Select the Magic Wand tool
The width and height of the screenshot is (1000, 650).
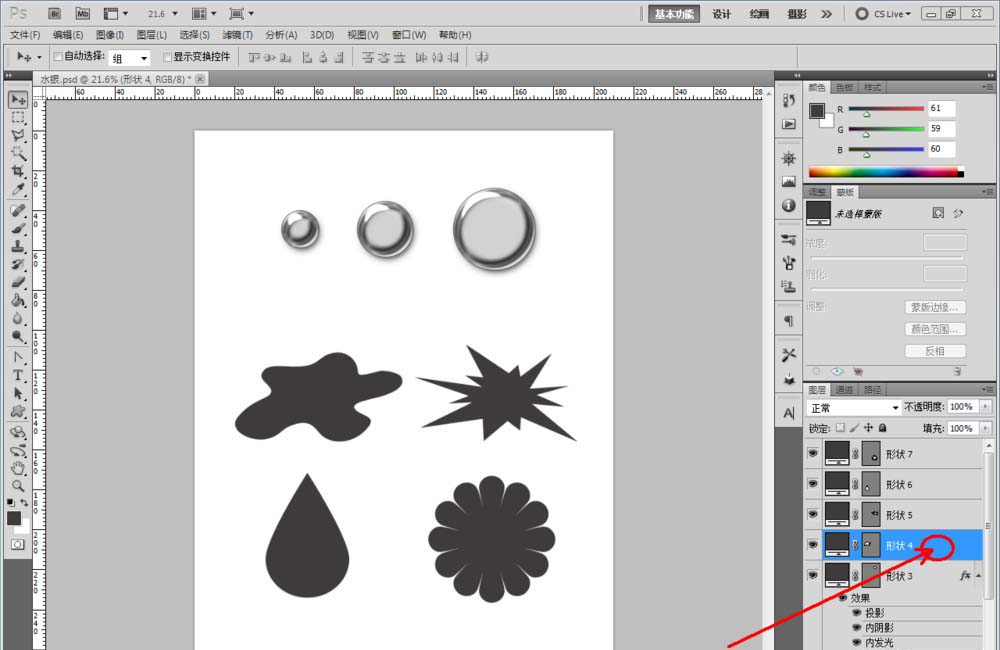(18, 153)
